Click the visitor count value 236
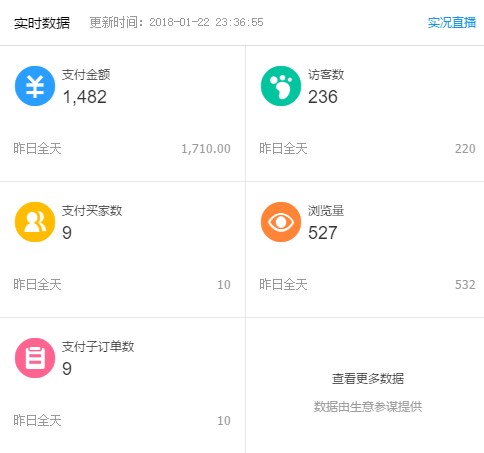 (323, 97)
